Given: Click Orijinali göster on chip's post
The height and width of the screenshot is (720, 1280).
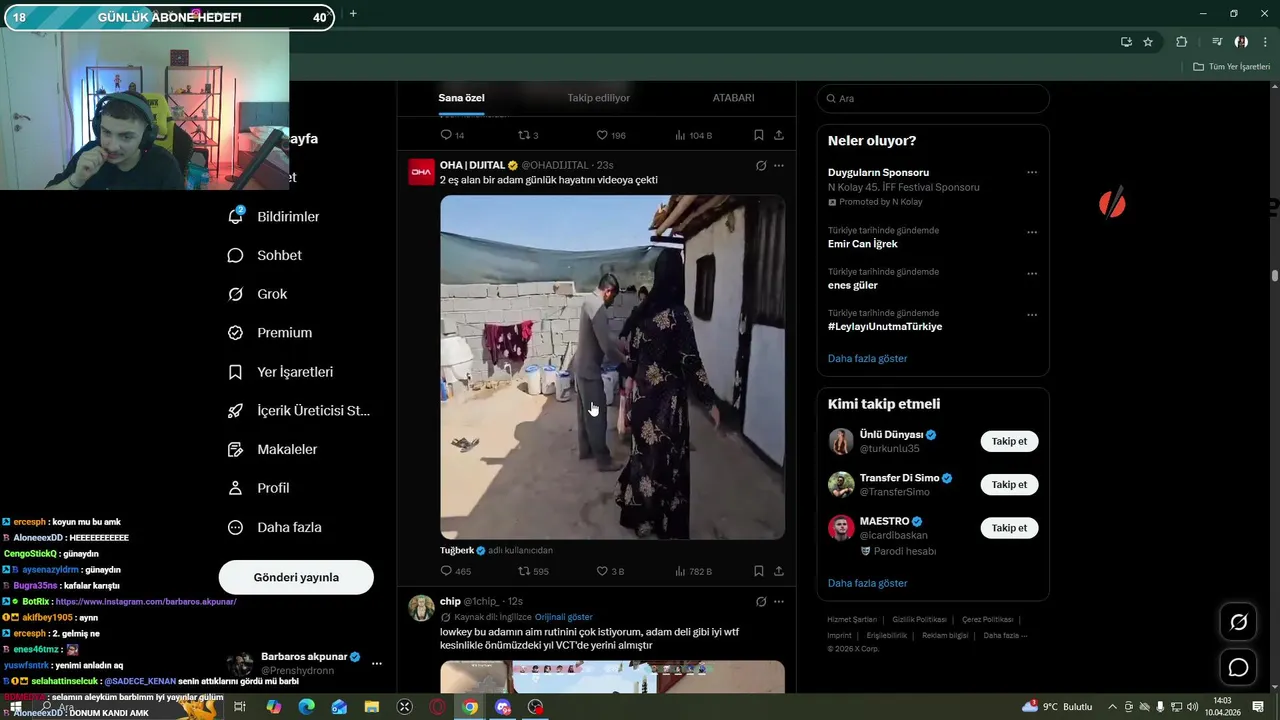Looking at the screenshot, I should pos(563,617).
